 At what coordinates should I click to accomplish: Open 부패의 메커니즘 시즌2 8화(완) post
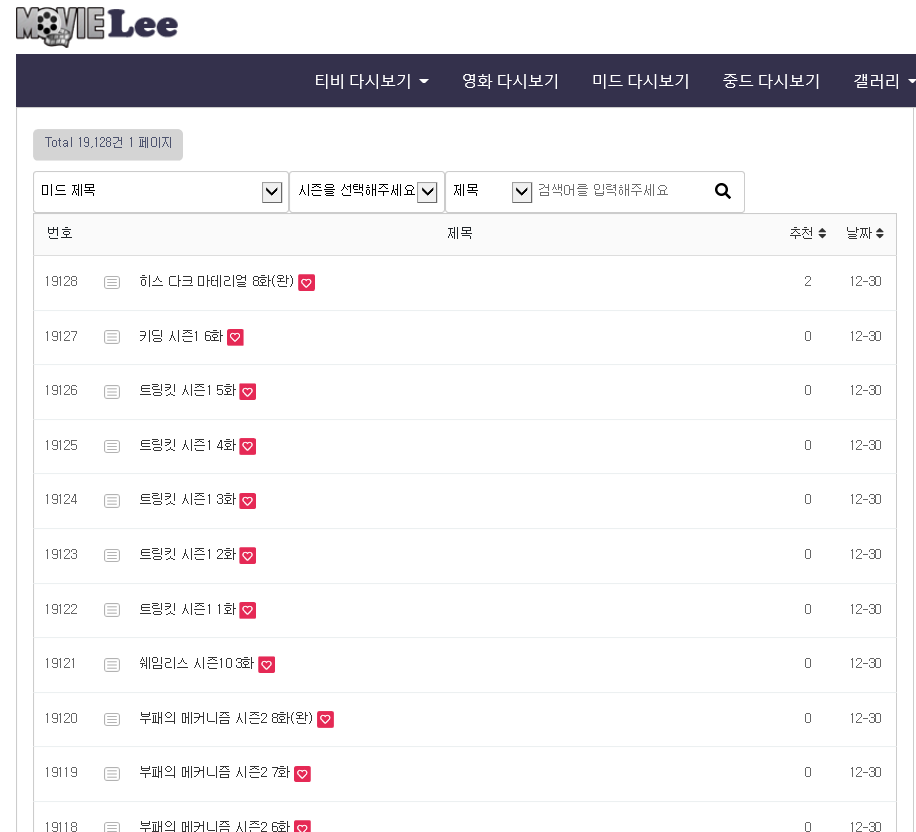point(226,719)
